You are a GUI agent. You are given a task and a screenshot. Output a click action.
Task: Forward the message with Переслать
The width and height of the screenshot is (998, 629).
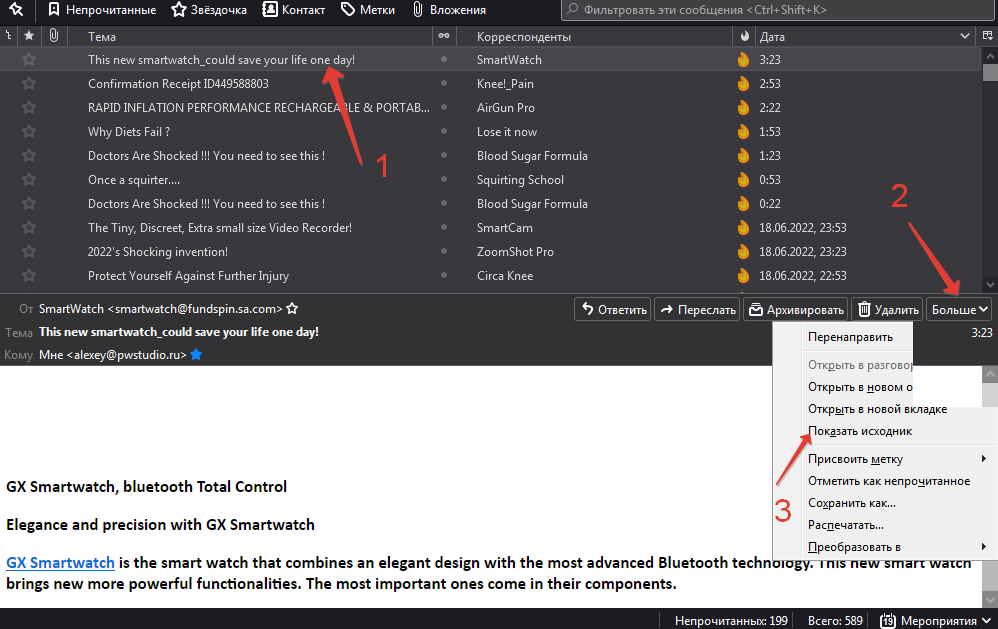[x=697, y=309]
